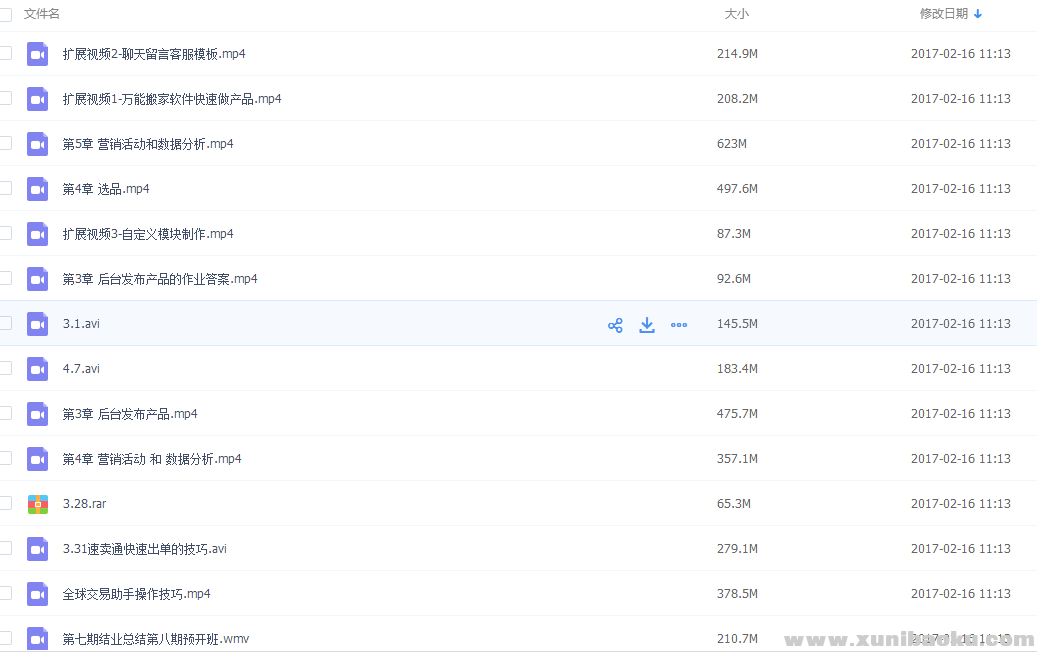Check the box for 第5章 营销活动和数据分析.mp4

click(x=6, y=143)
